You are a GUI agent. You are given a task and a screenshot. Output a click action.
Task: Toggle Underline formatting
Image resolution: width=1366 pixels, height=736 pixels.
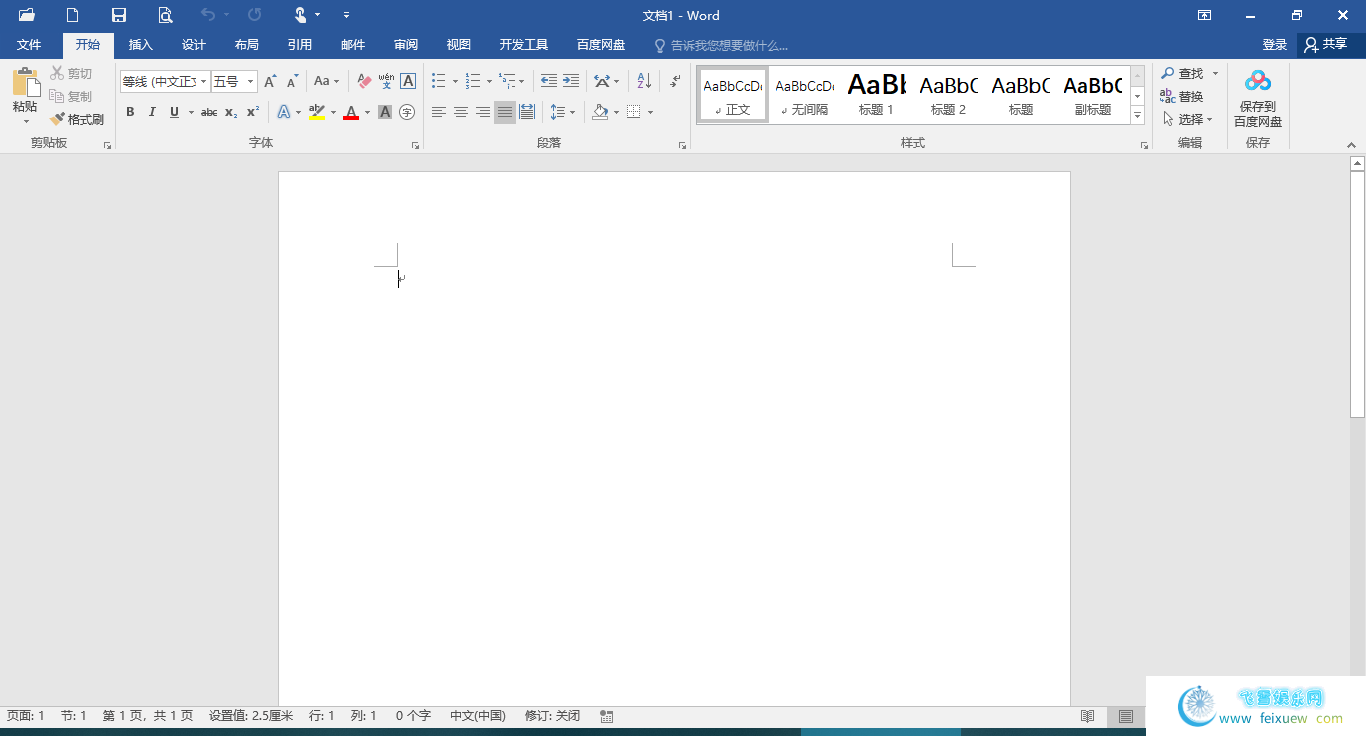pyautogui.click(x=174, y=112)
